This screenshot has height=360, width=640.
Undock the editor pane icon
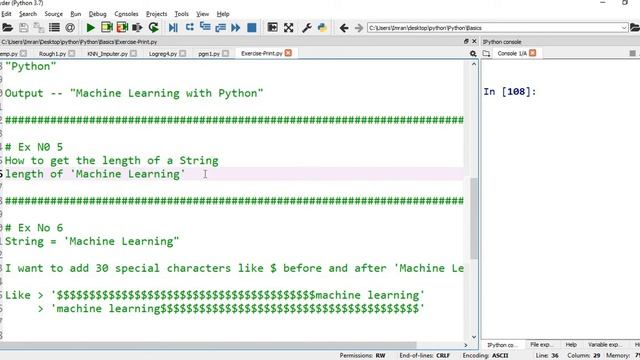466,42
